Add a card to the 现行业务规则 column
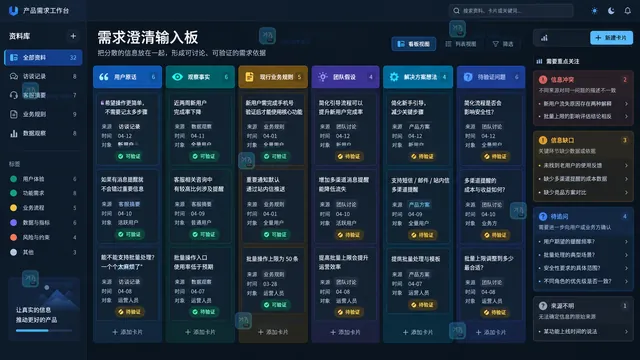This screenshot has width=640, height=360. point(273,332)
